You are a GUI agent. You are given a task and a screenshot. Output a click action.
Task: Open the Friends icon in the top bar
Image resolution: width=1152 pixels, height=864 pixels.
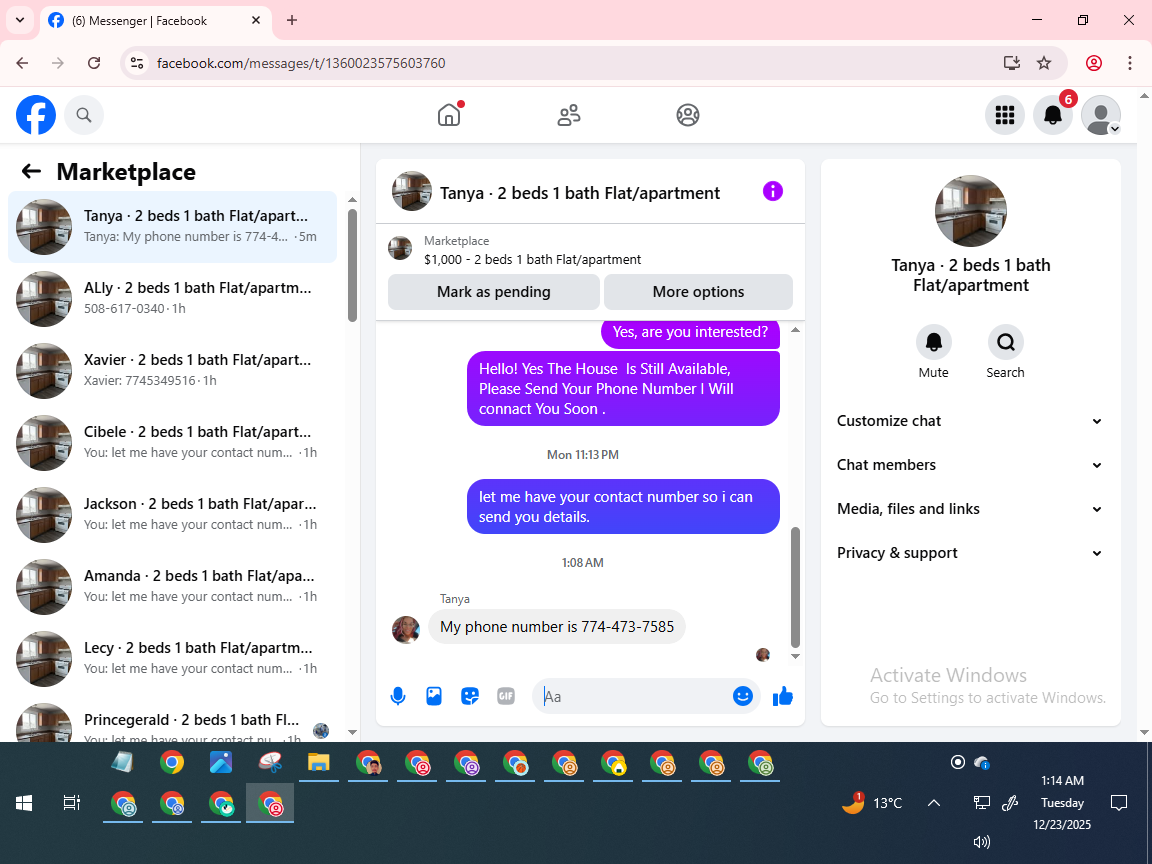(569, 115)
